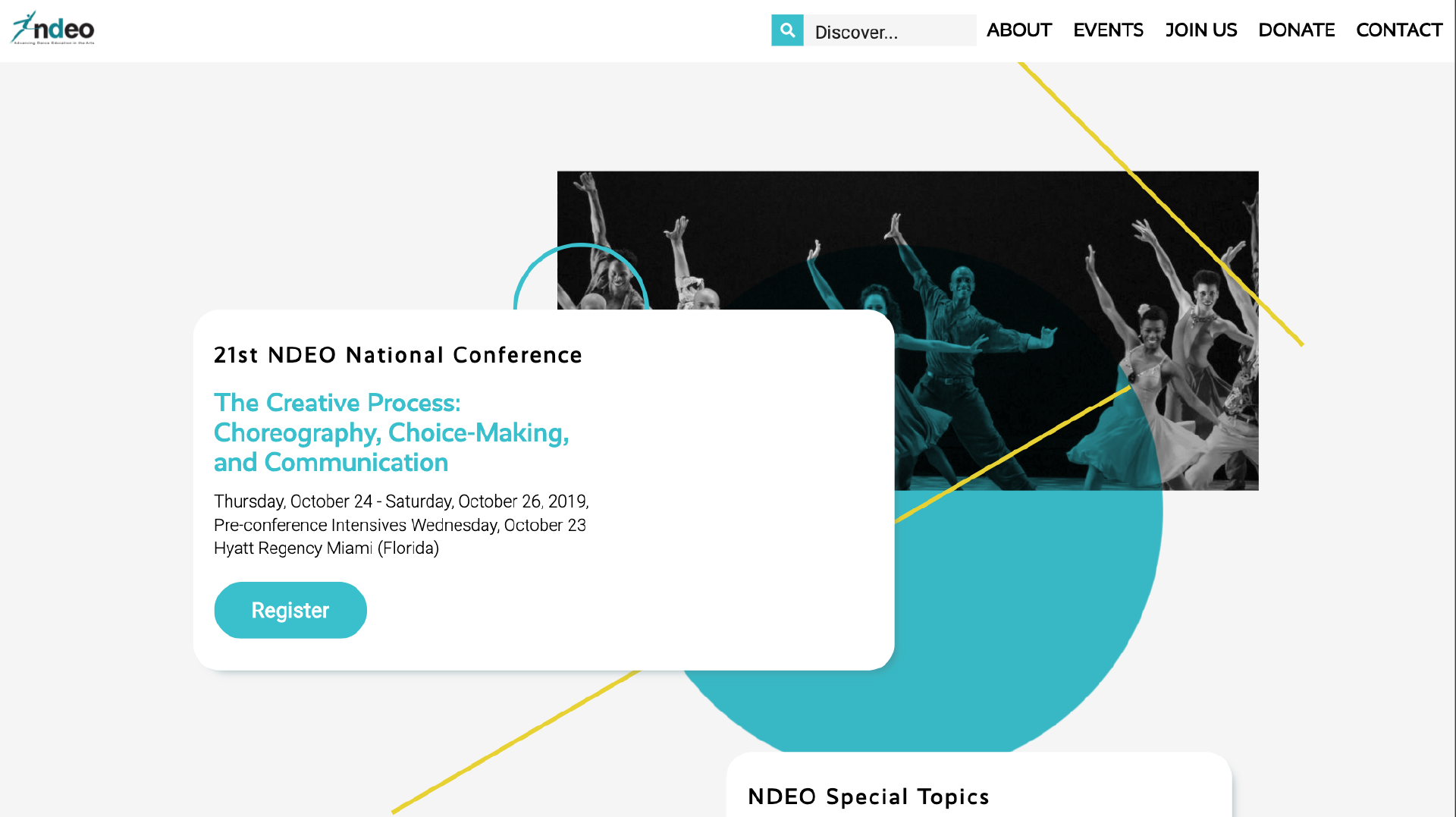
Task: Click the 21st NDEO National Conference heading
Action: coord(397,355)
